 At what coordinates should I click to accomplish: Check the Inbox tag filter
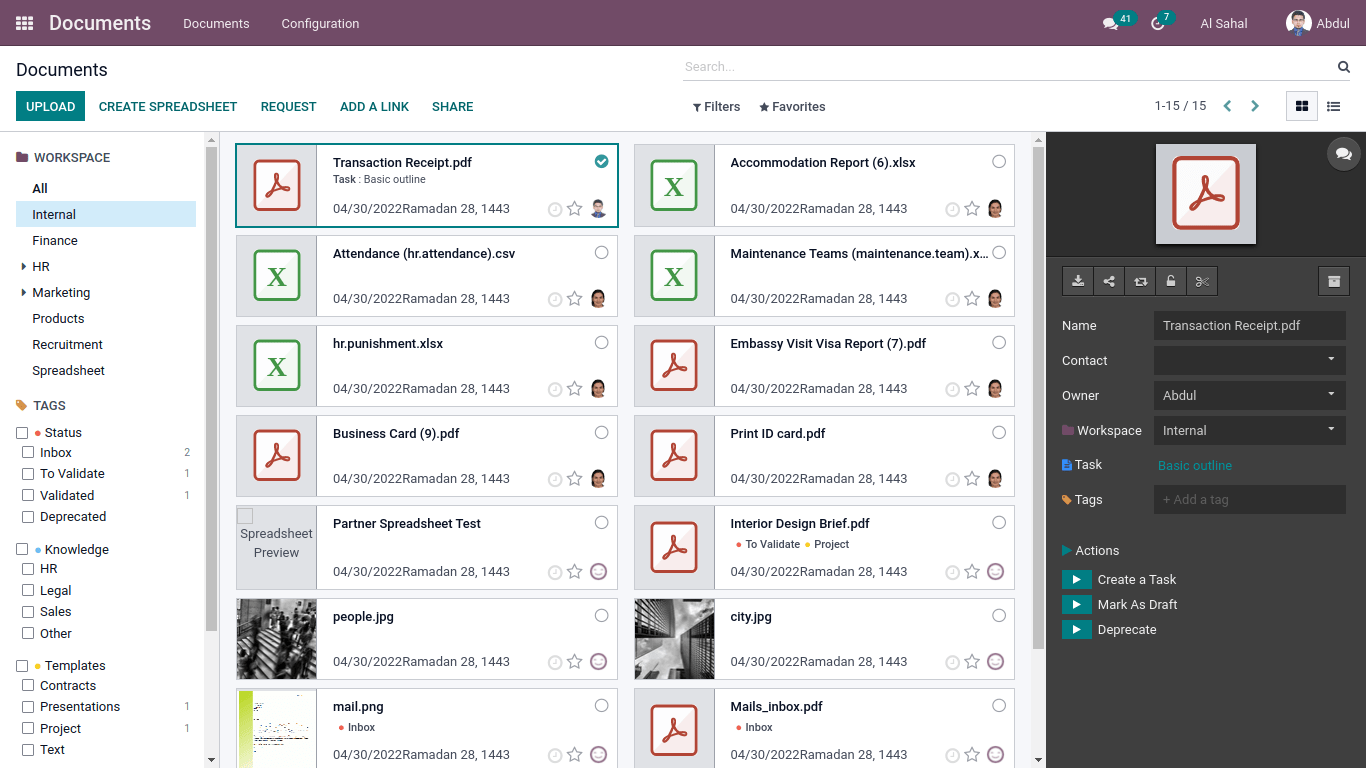point(28,453)
